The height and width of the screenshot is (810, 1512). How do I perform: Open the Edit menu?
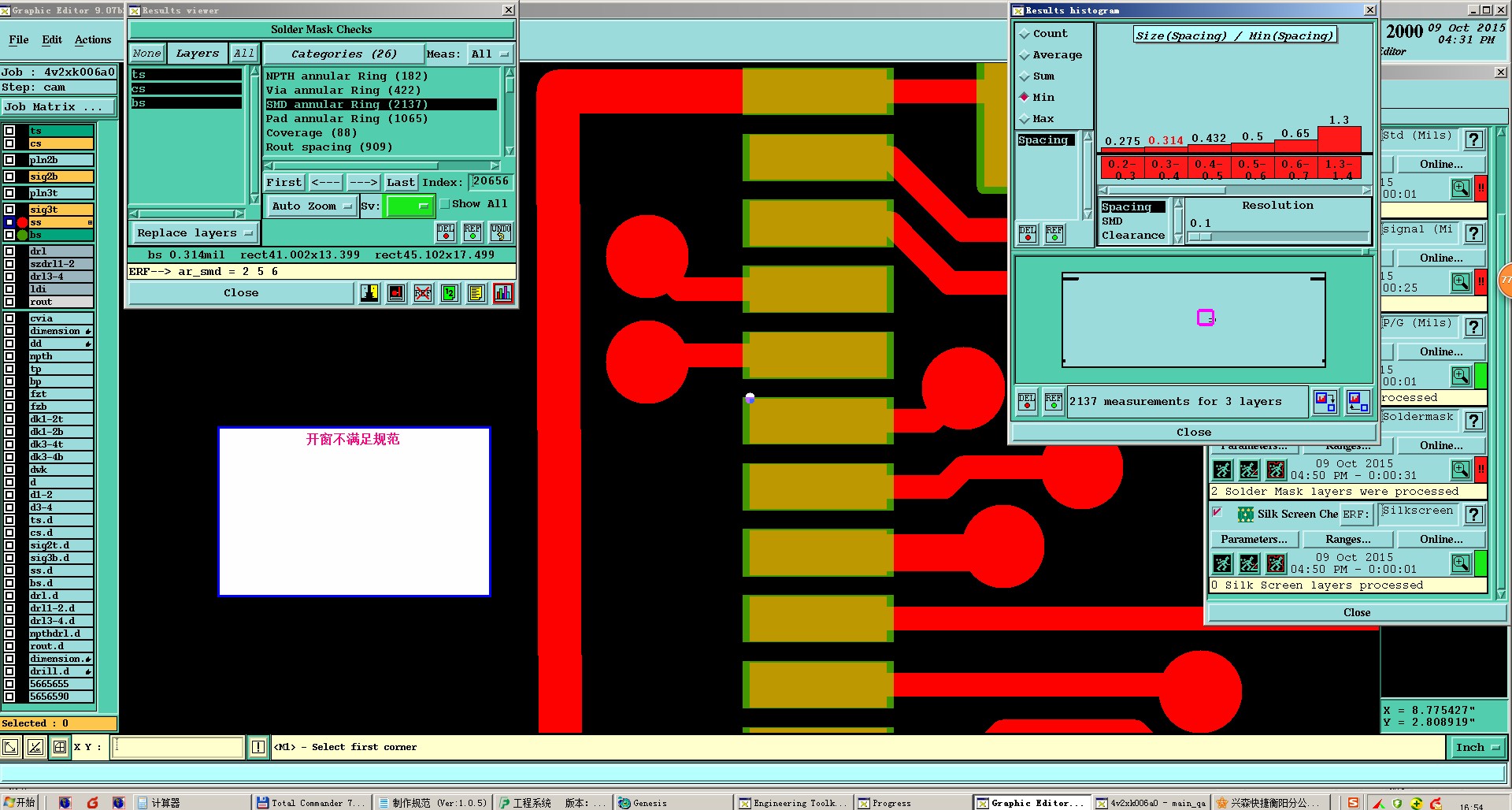(52, 40)
